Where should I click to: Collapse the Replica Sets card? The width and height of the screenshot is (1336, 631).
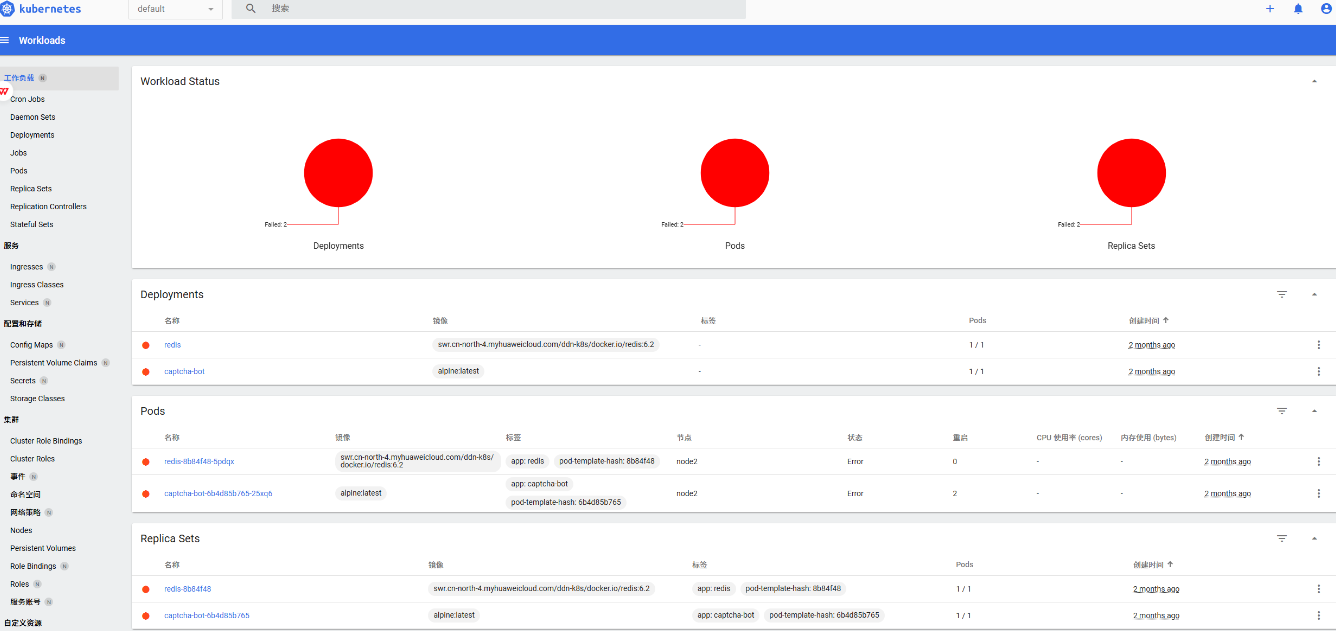point(1314,539)
